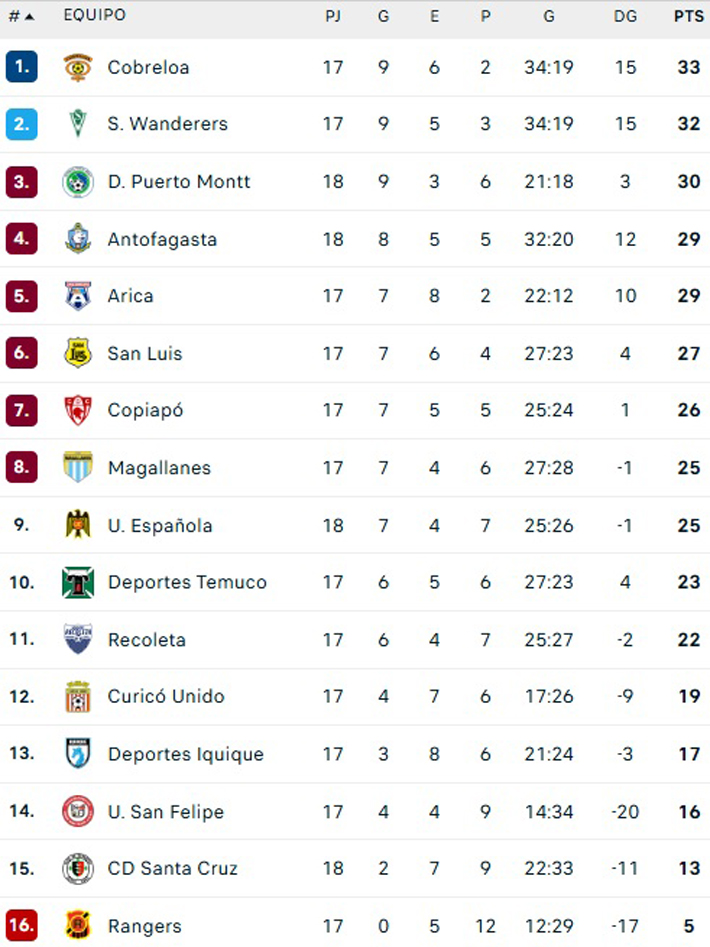Click the U. Española eagle crest

coord(78,524)
